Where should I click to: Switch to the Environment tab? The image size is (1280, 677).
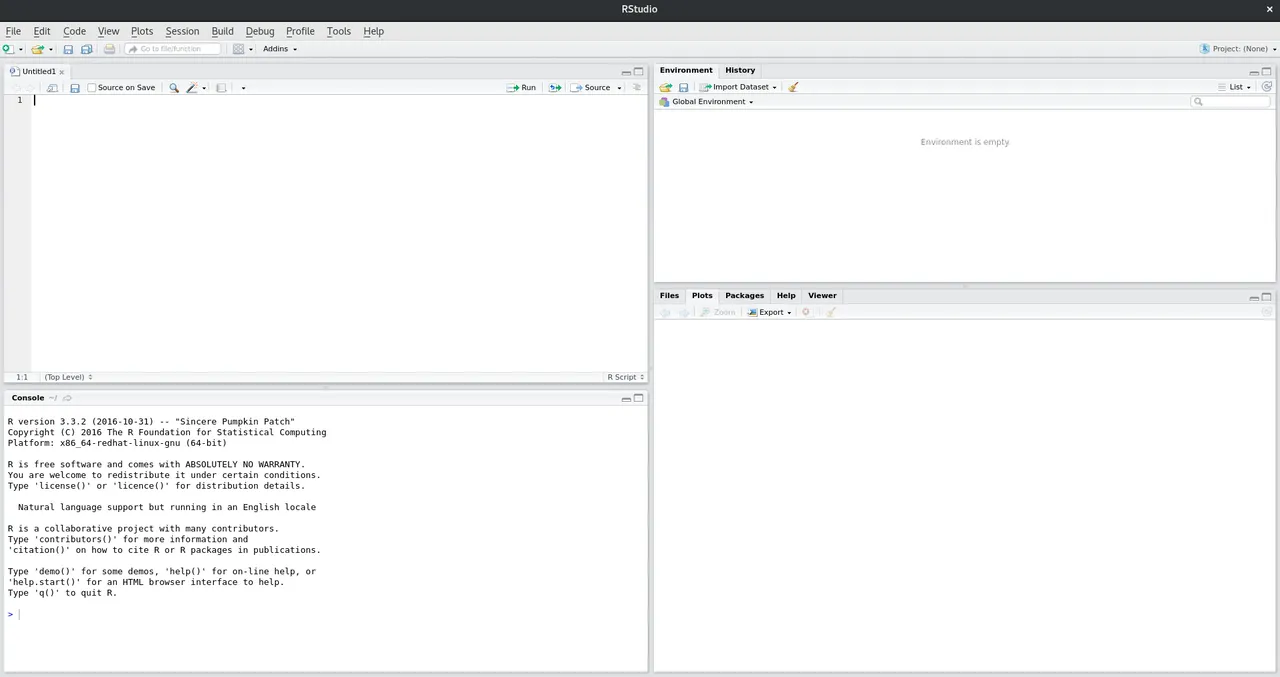(x=686, y=70)
